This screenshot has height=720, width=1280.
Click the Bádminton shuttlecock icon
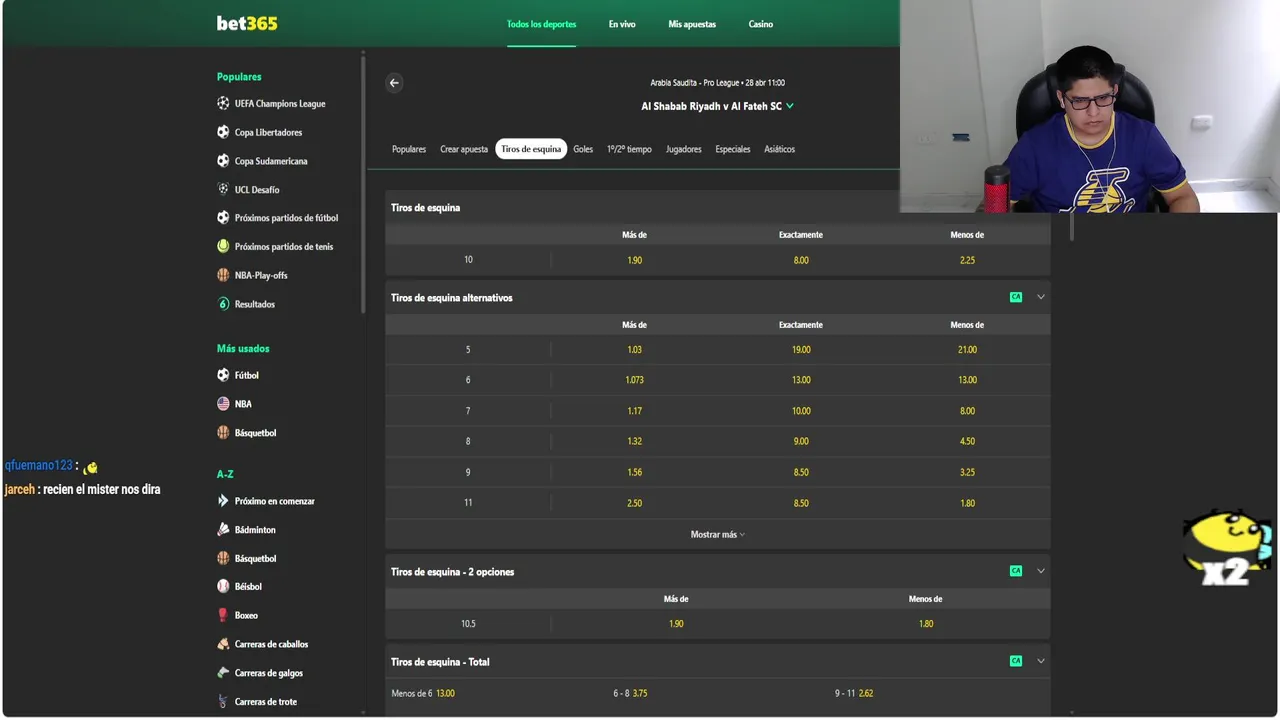[223, 529]
